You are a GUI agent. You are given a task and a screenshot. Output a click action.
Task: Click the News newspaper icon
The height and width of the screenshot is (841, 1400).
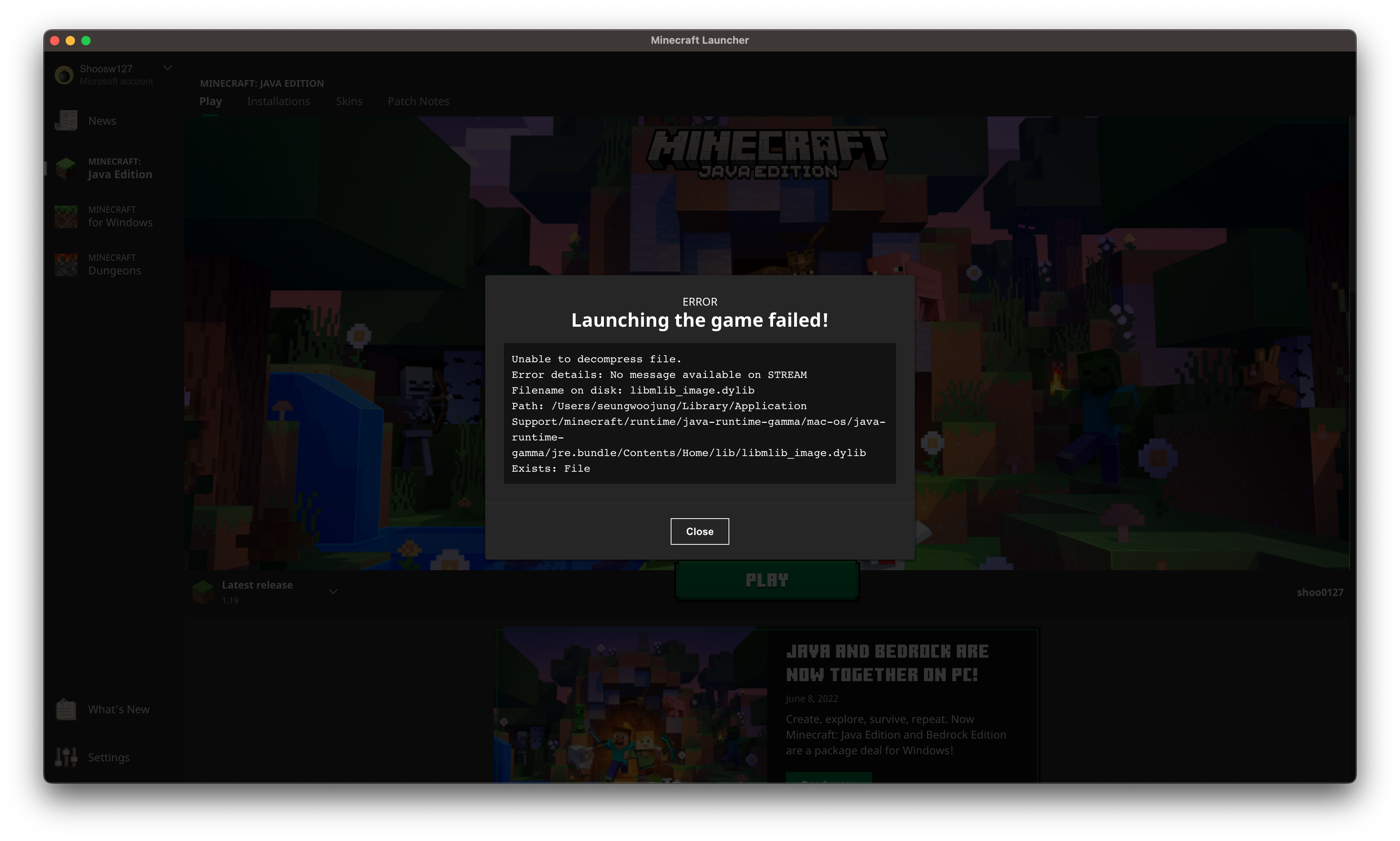(x=66, y=121)
